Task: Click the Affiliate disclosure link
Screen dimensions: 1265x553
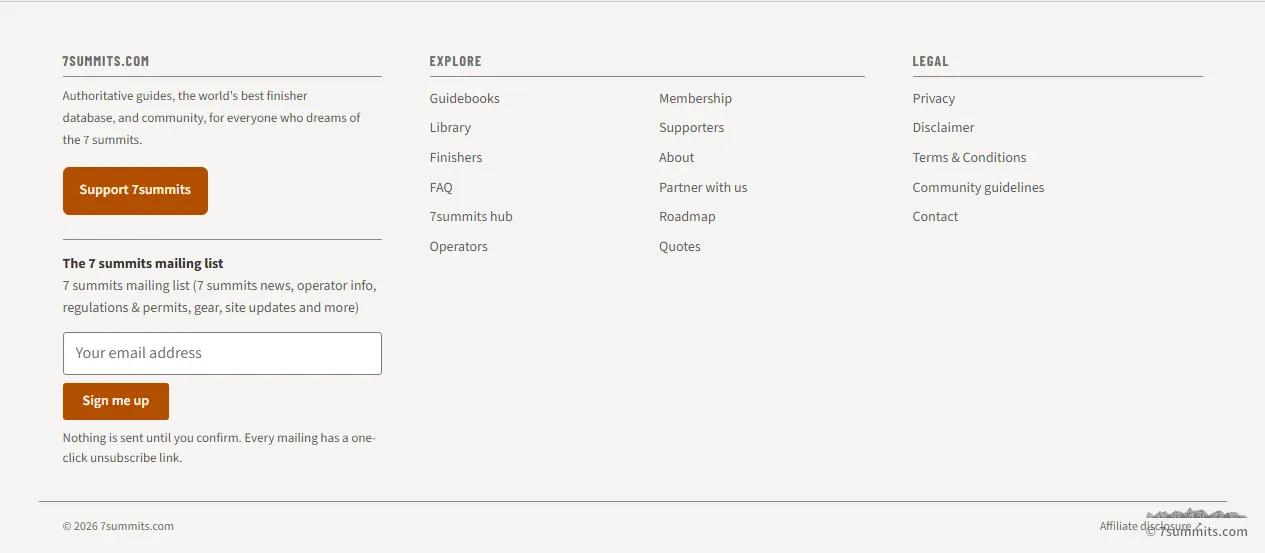Action: coord(1151,526)
